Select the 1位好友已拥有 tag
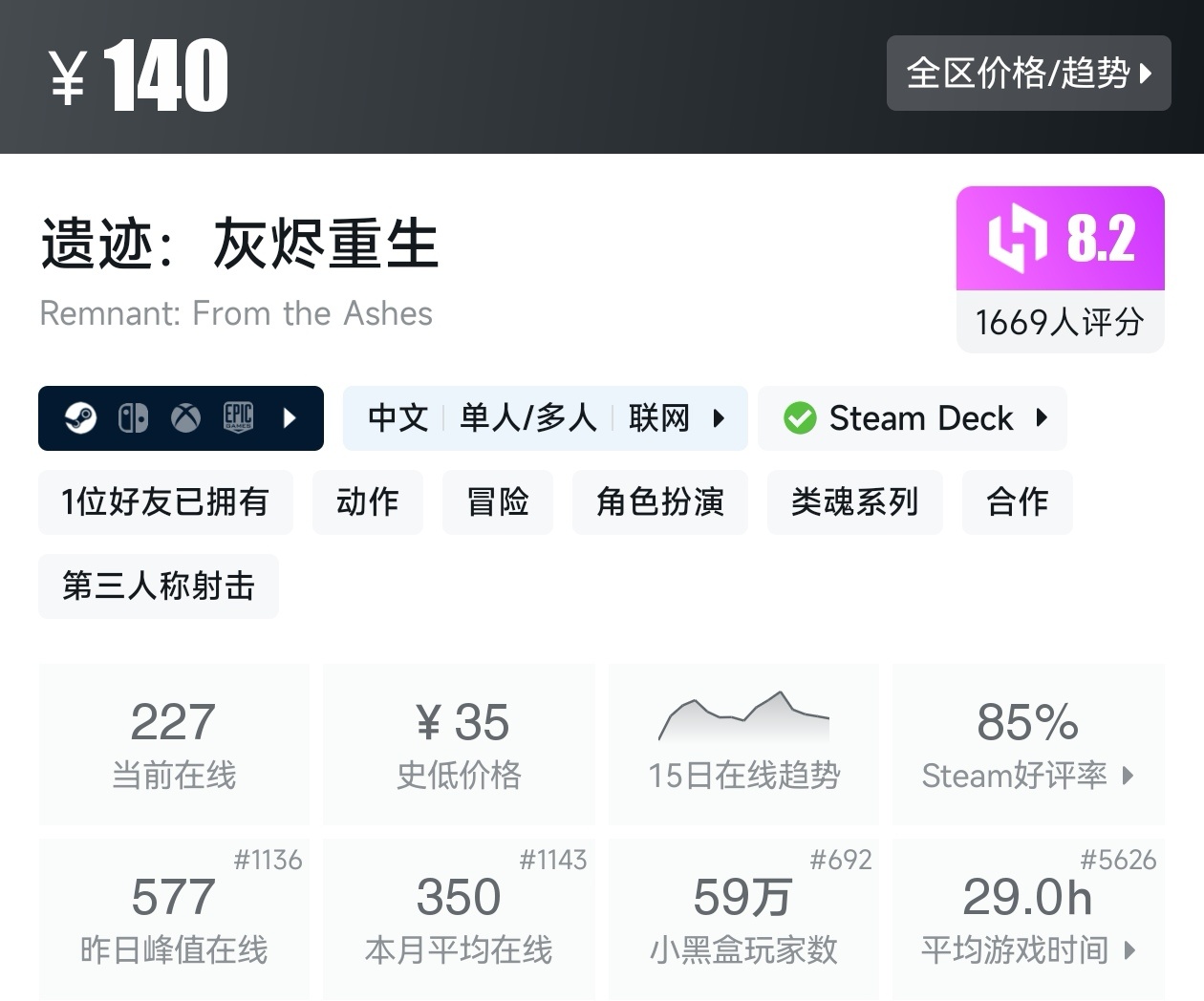The image size is (1204, 1001). click(165, 501)
